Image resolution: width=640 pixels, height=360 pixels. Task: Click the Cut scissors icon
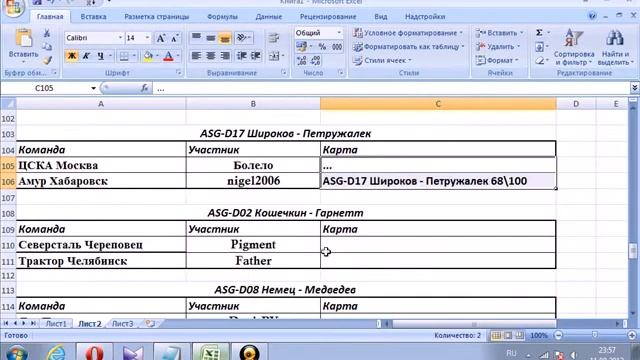(x=47, y=33)
